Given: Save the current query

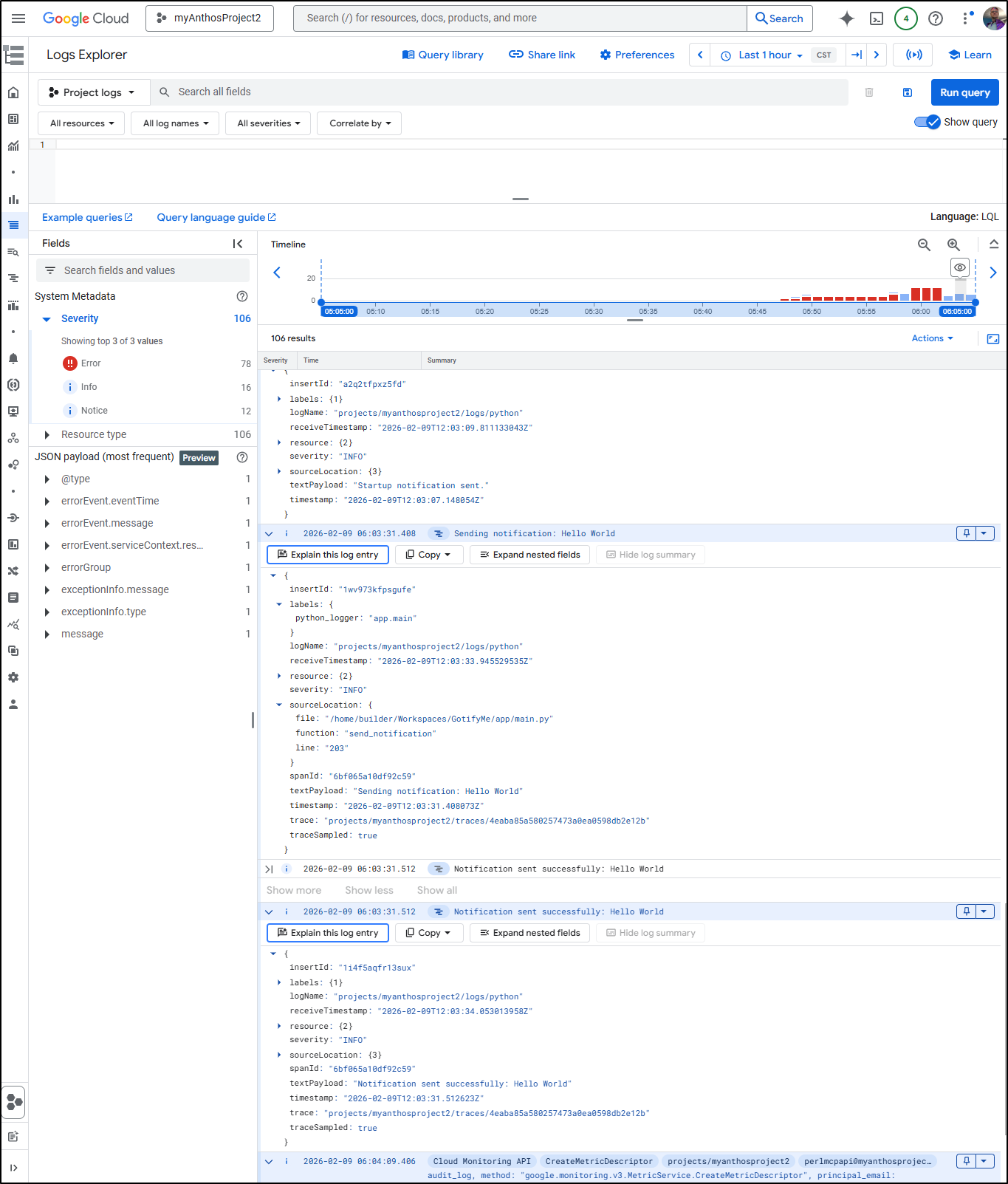Looking at the screenshot, I should [908, 92].
